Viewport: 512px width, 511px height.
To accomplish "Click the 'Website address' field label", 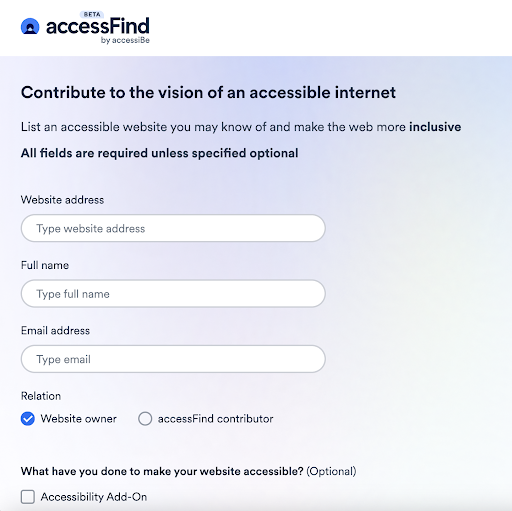I will pos(62,200).
